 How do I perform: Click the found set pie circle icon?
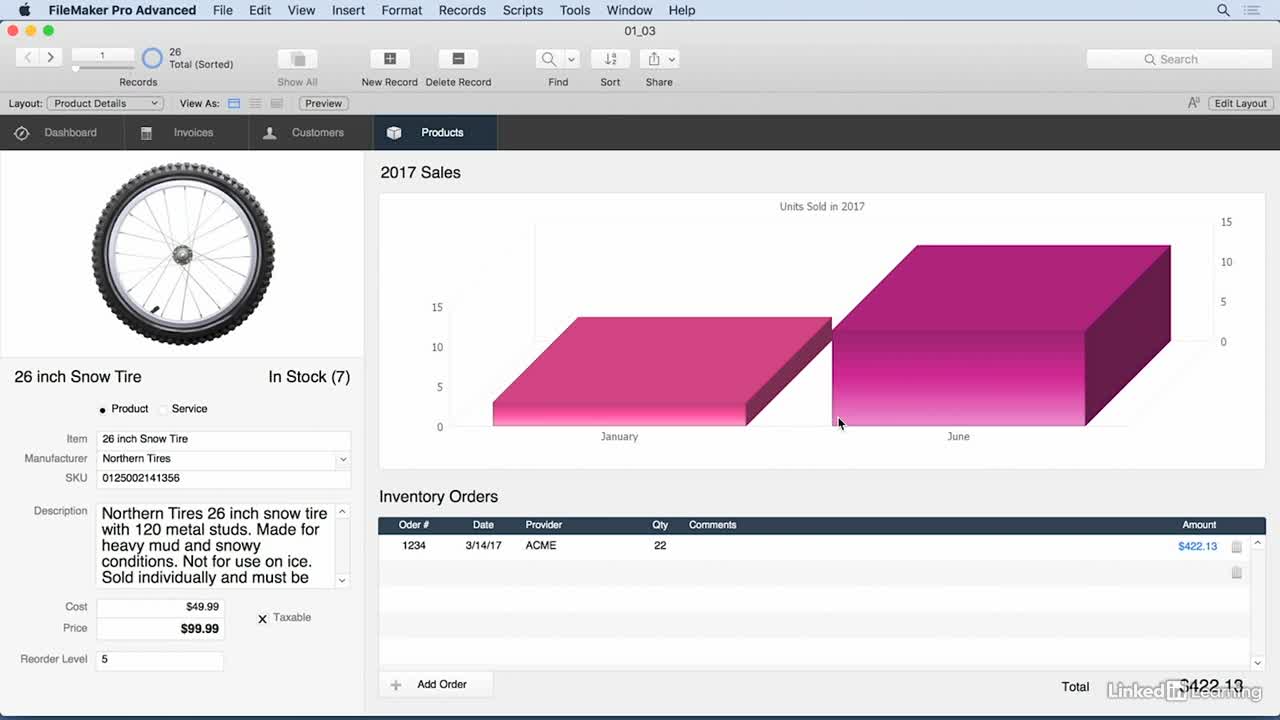[152, 58]
